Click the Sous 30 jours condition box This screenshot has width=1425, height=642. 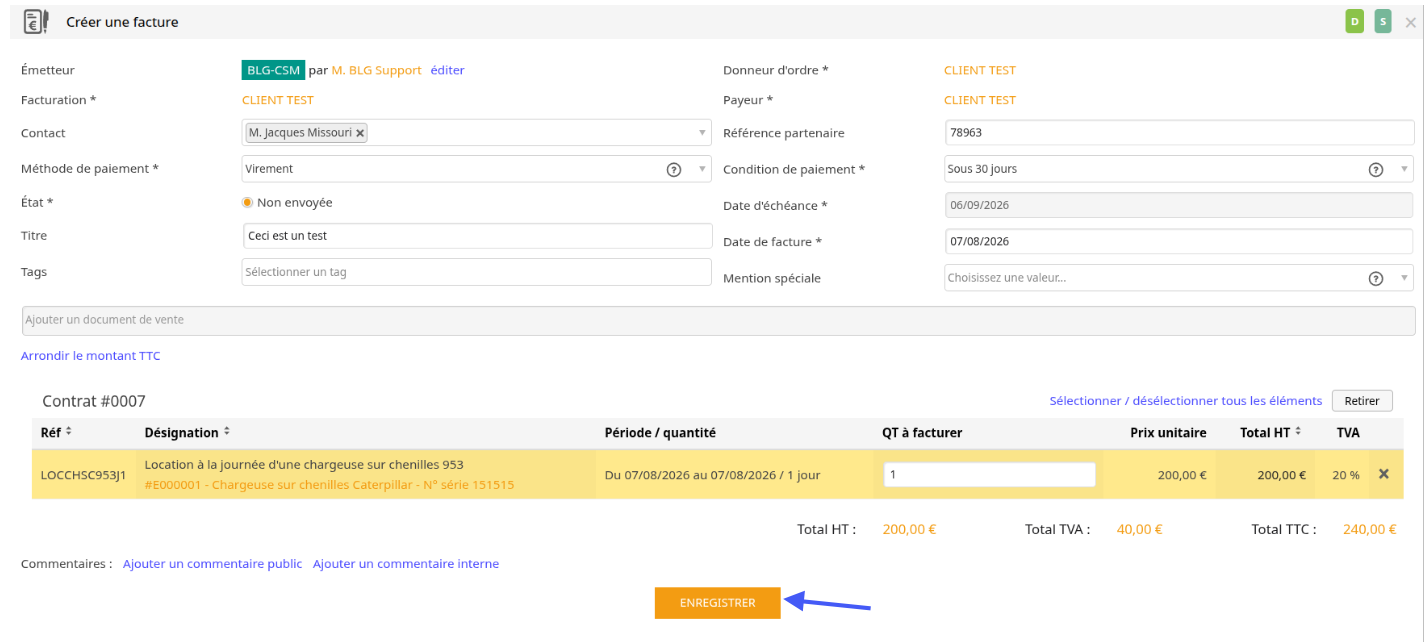[1179, 169]
